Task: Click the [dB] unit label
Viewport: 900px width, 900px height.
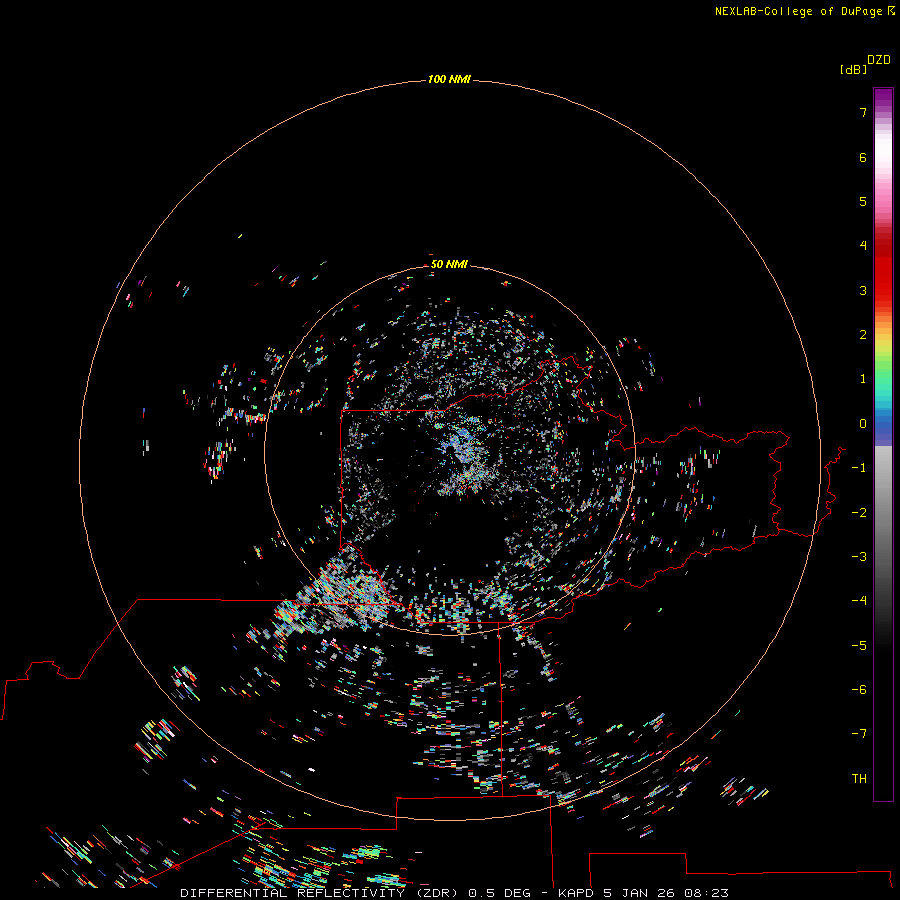Action: [x=854, y=69]
